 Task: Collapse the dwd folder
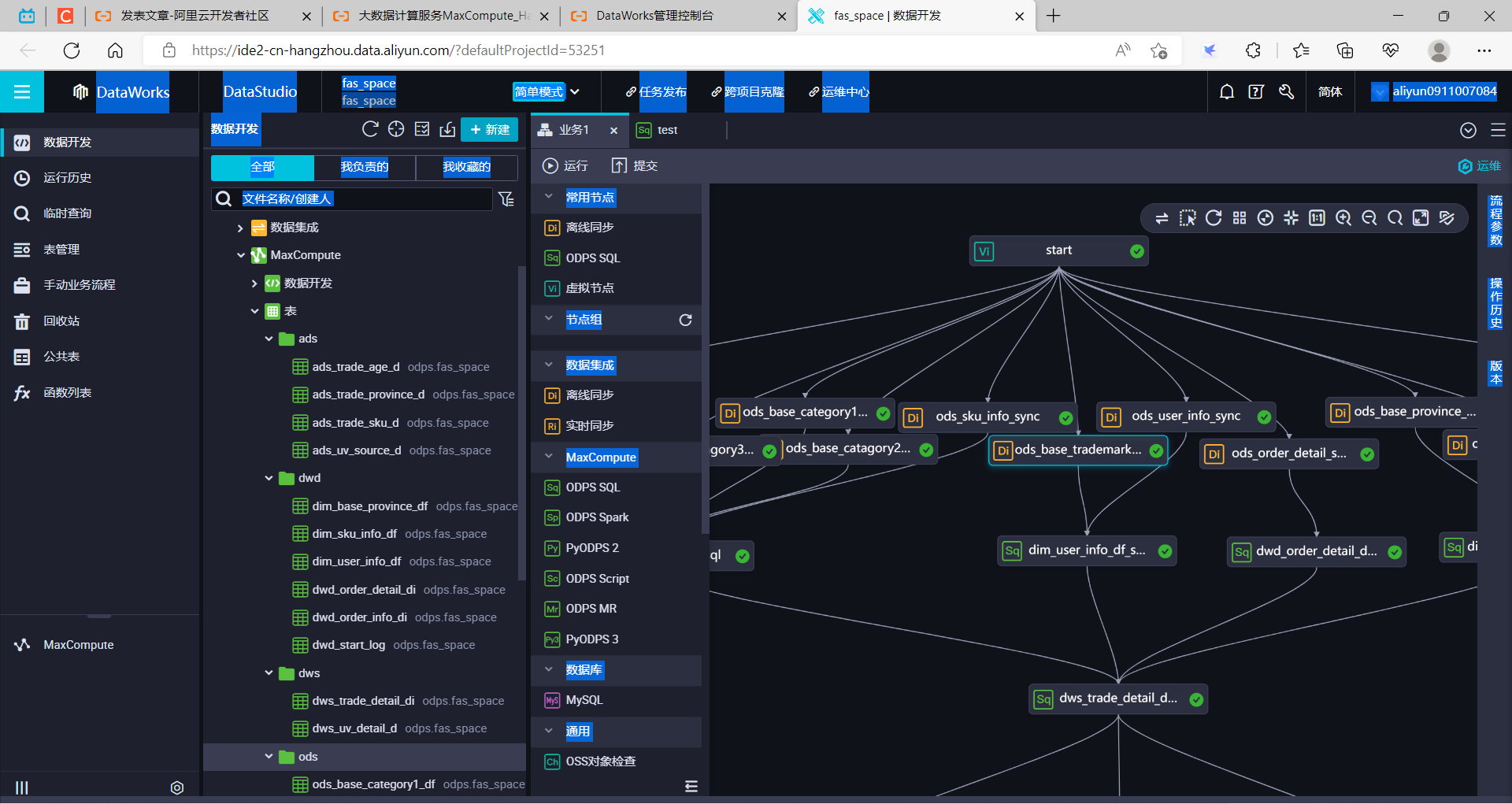(x=269, y=478)
